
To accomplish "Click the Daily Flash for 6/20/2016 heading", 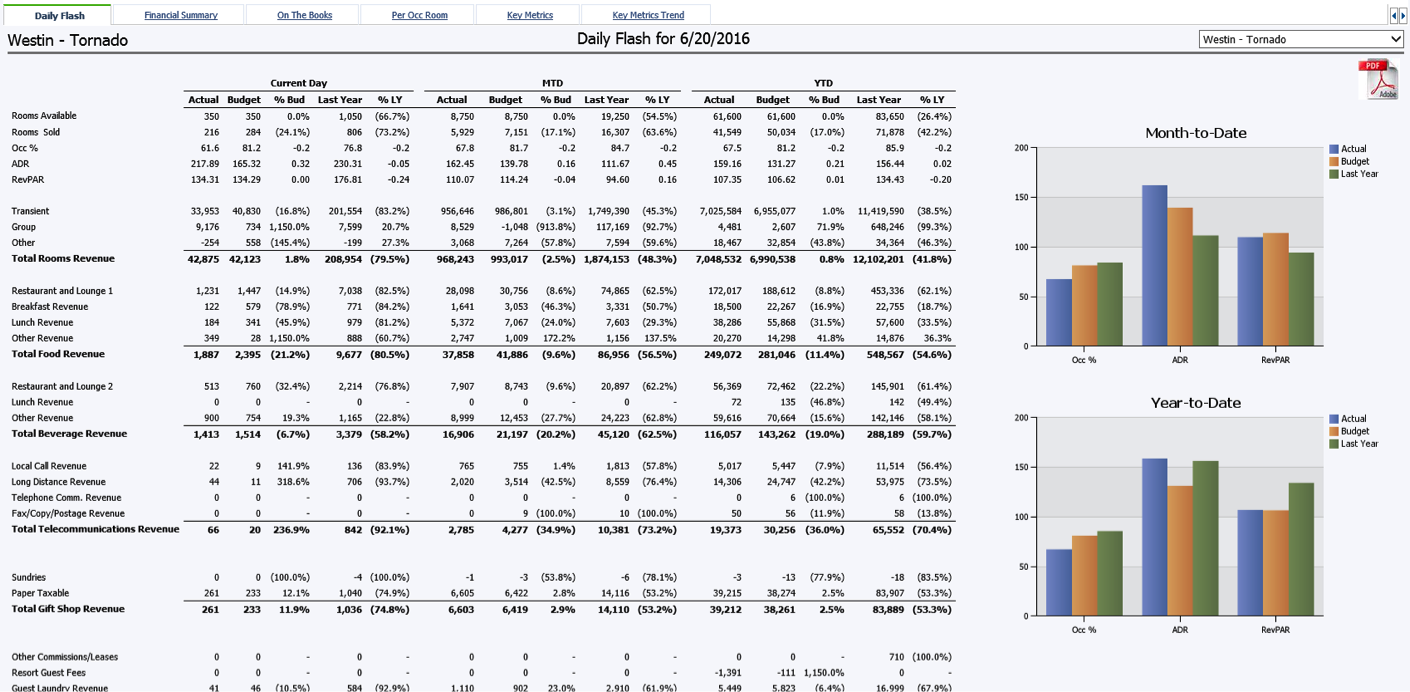I will tap(663, 39).
